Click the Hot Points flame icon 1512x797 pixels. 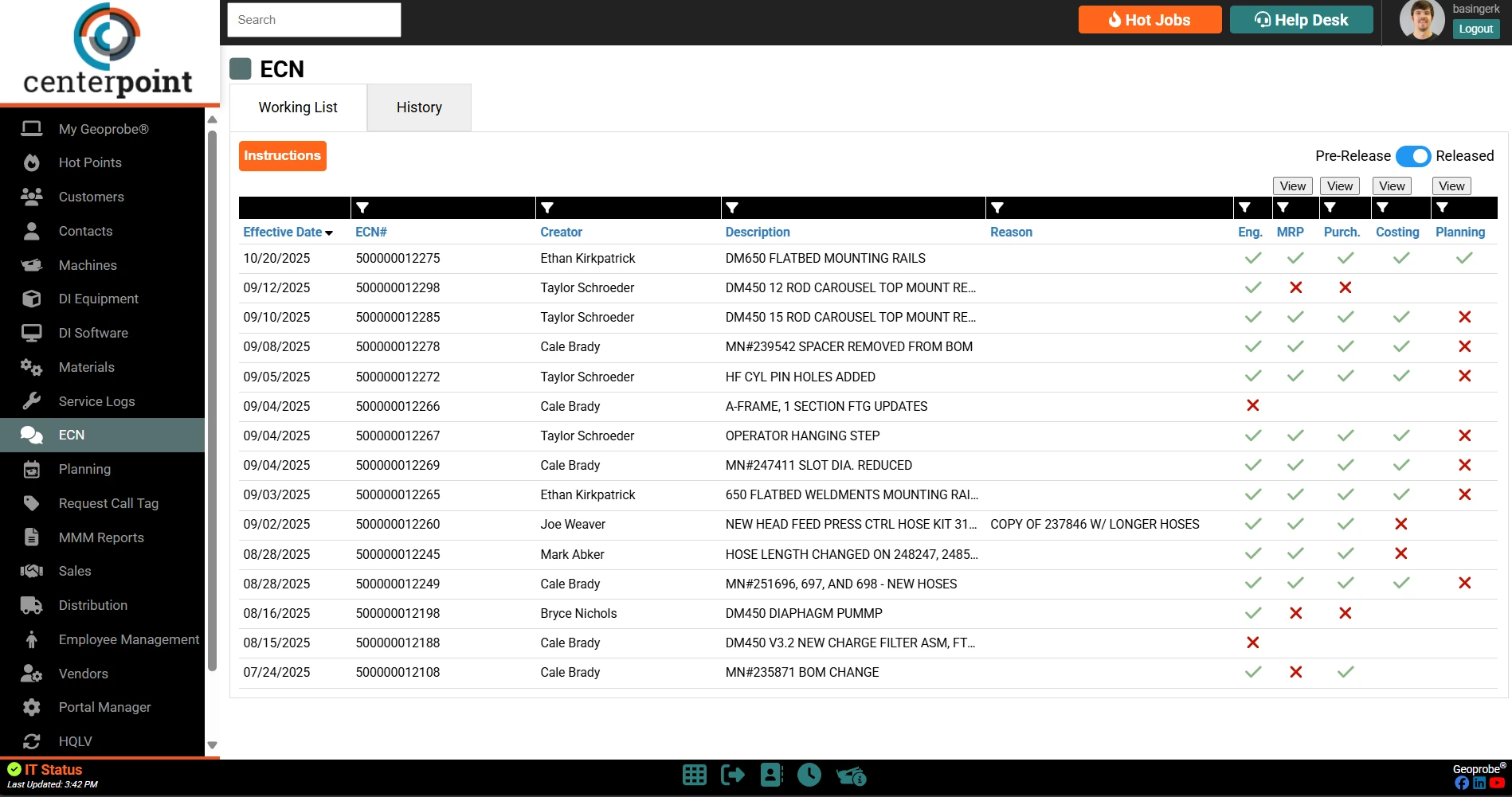pyautogui.click(x=31, y=162)
